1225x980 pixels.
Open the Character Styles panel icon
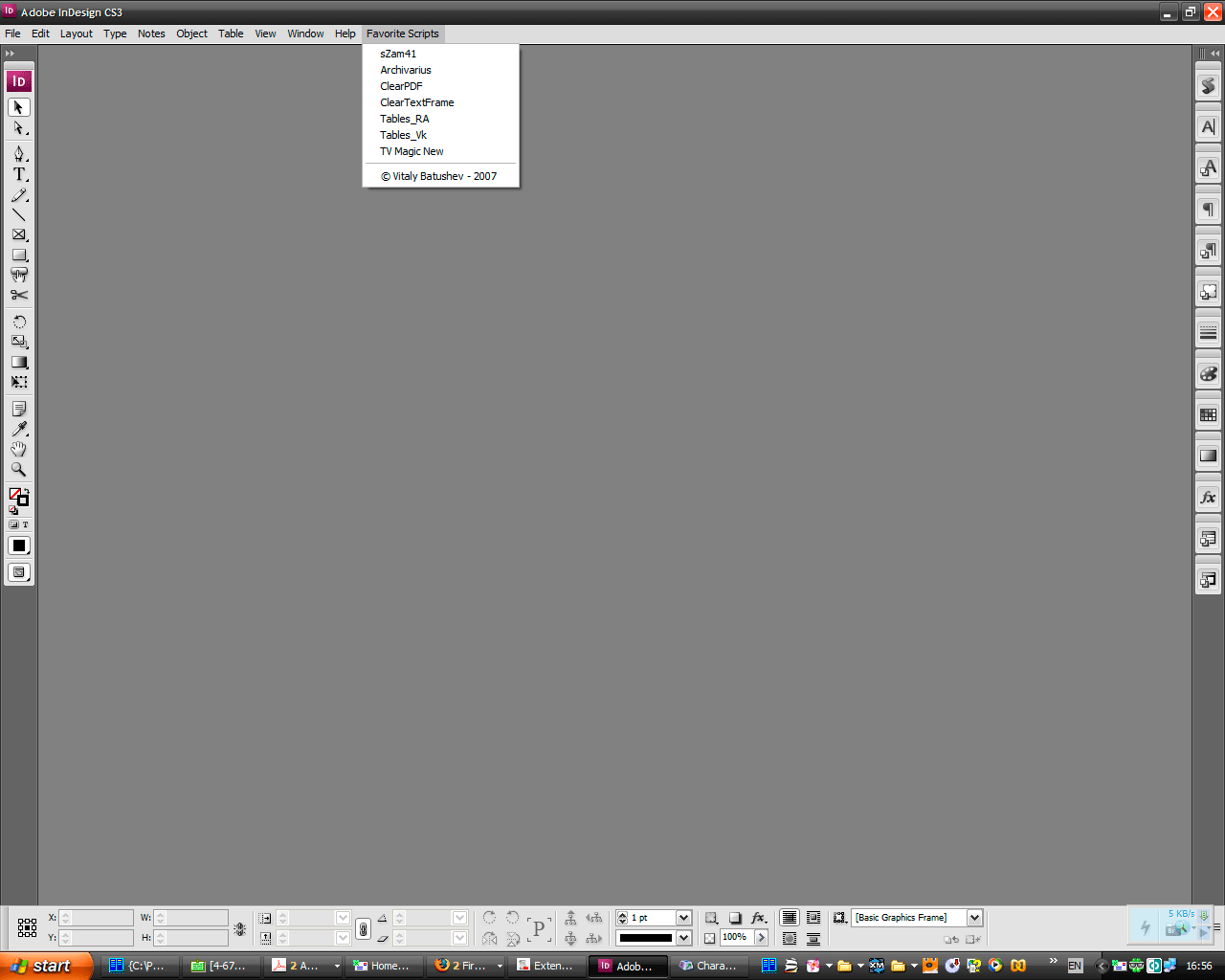[x=1208, y=168]
